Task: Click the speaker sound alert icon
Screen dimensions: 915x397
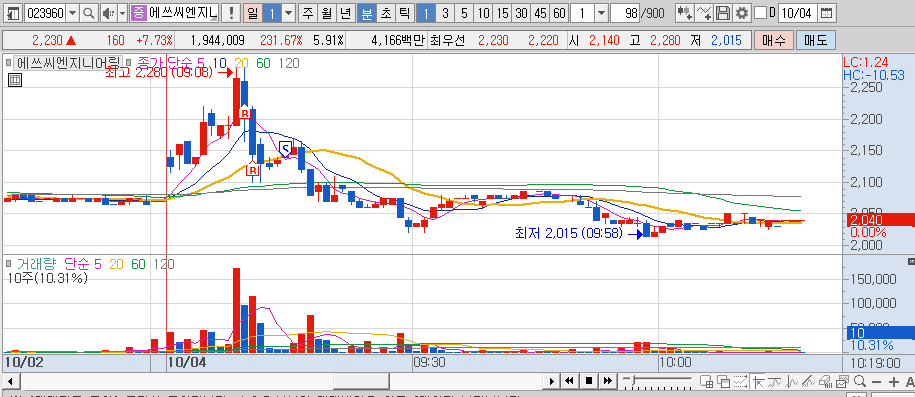Action: 108,12
